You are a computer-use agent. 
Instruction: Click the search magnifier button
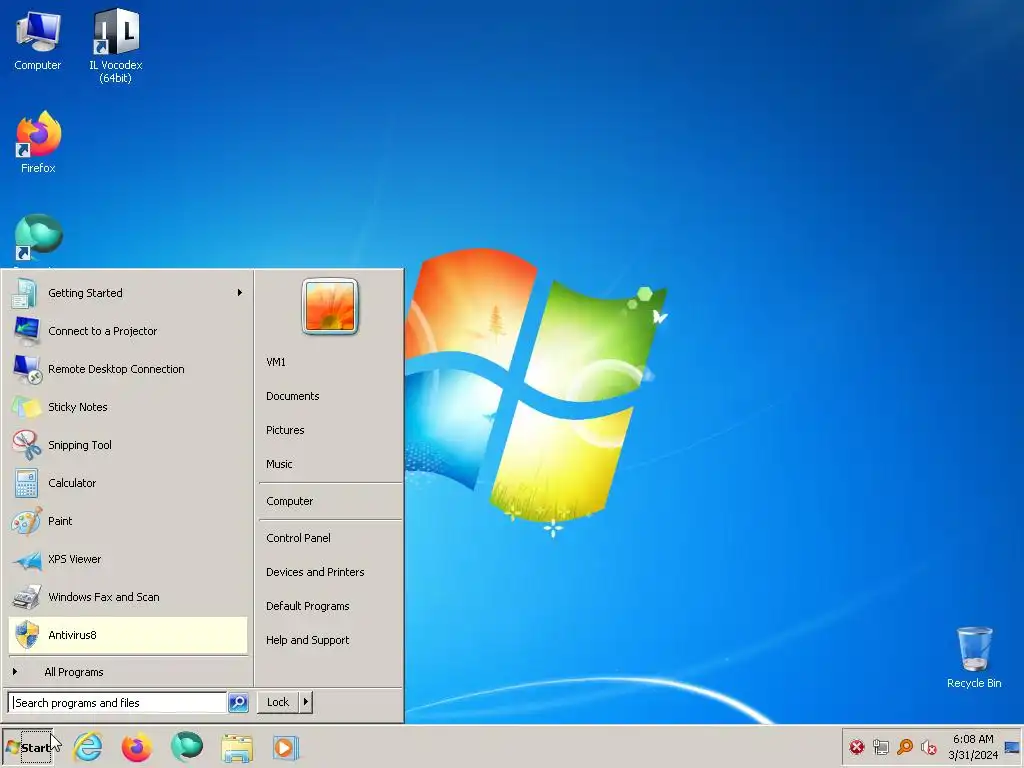238,702
